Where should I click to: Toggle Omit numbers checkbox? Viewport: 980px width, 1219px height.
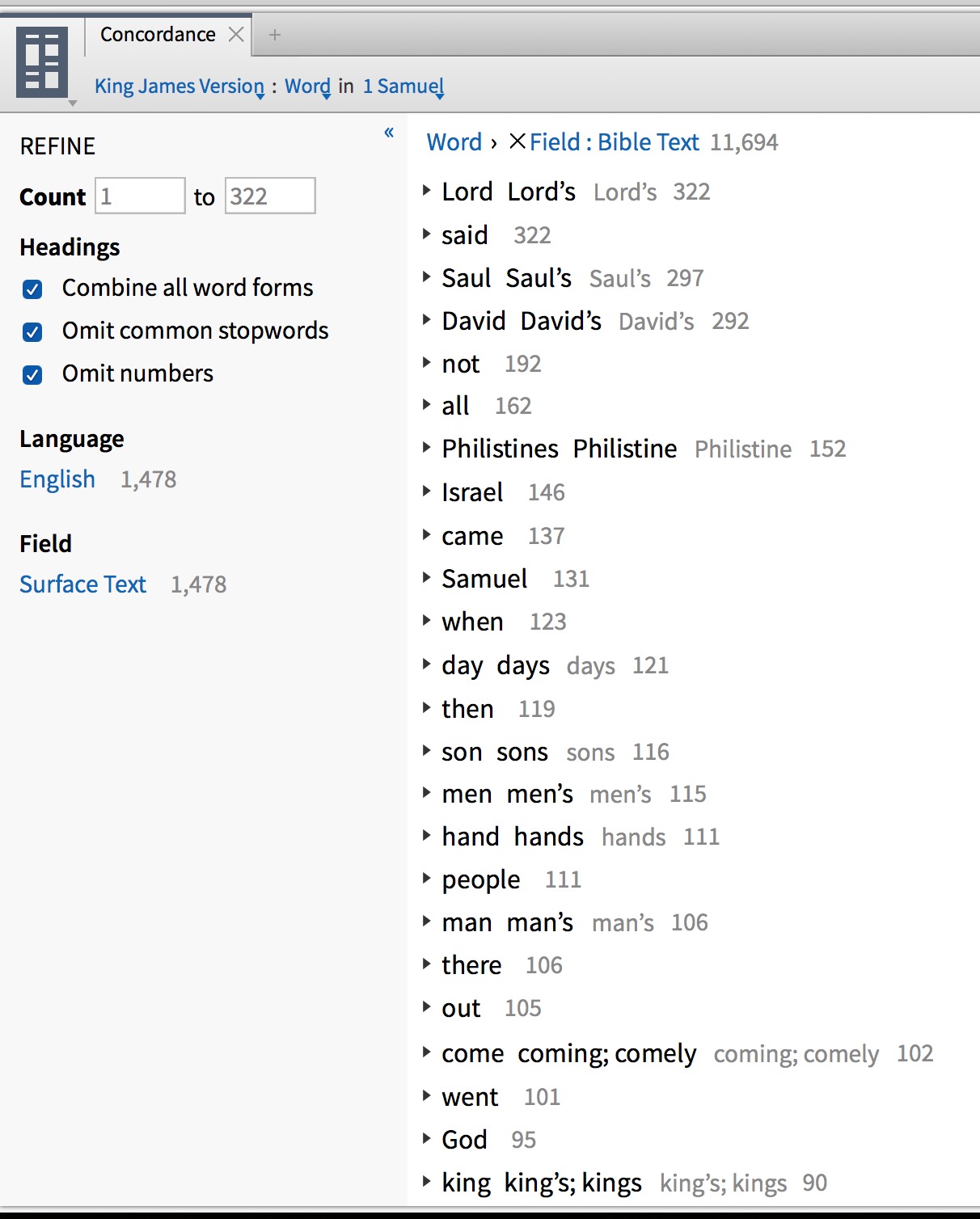click(x=32, y=374)
